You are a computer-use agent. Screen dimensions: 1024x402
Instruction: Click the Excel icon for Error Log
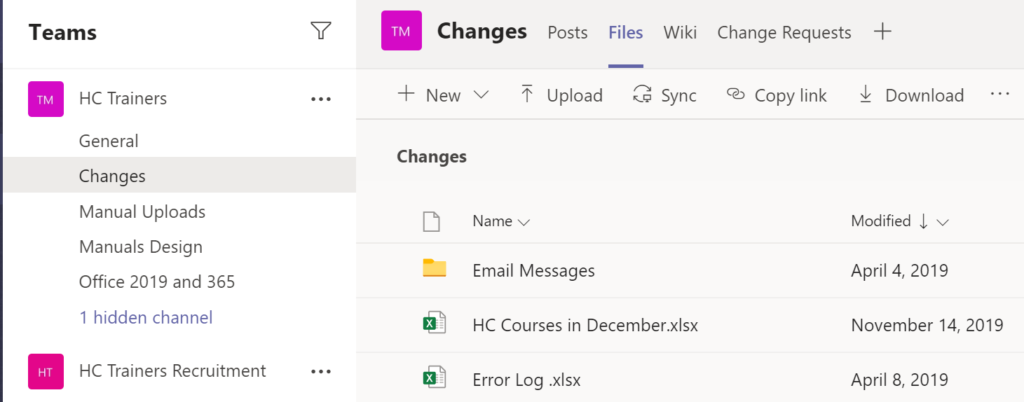(x=433, y=379)
